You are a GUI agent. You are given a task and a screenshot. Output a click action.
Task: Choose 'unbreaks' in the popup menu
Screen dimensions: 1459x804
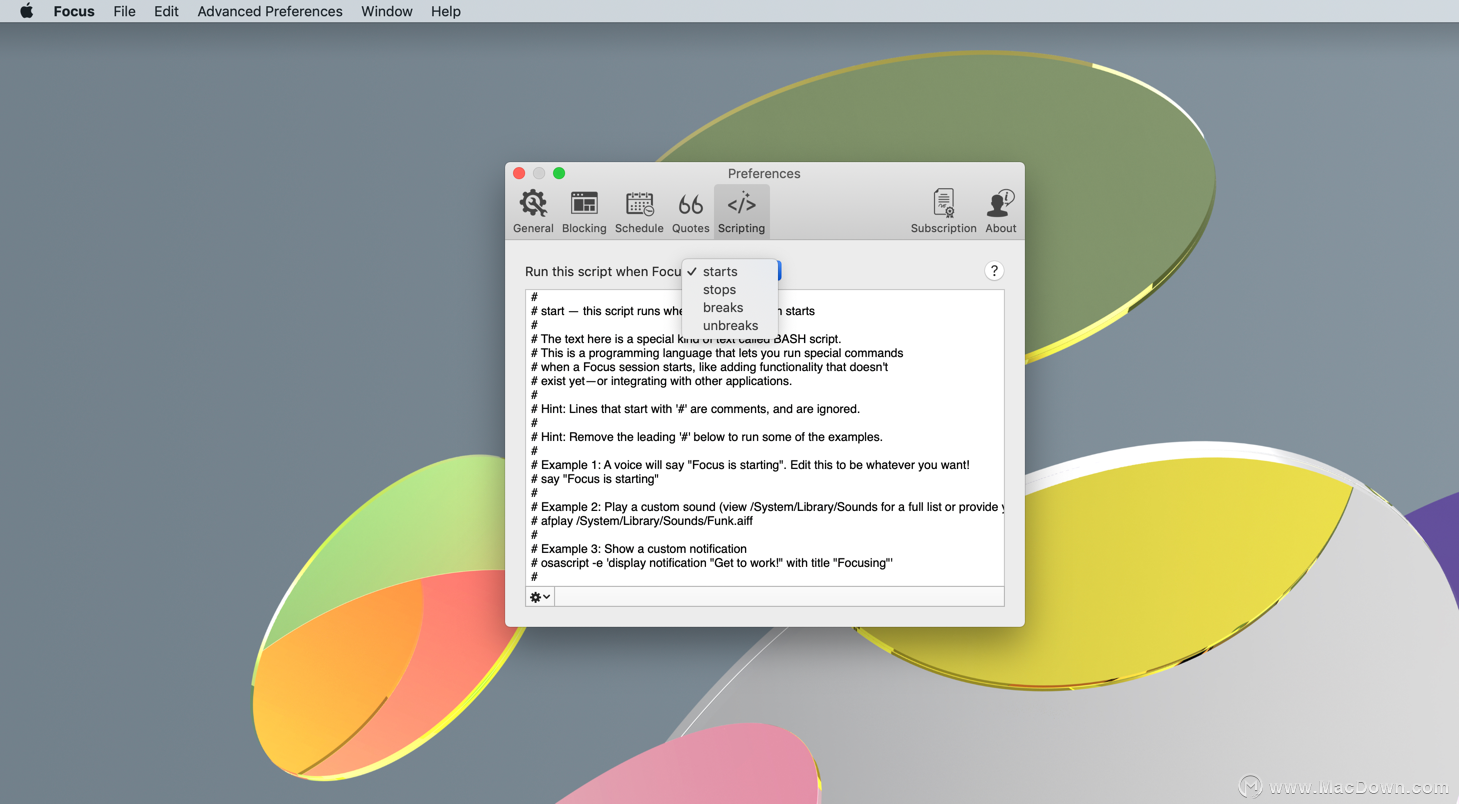tap(730, 326)
